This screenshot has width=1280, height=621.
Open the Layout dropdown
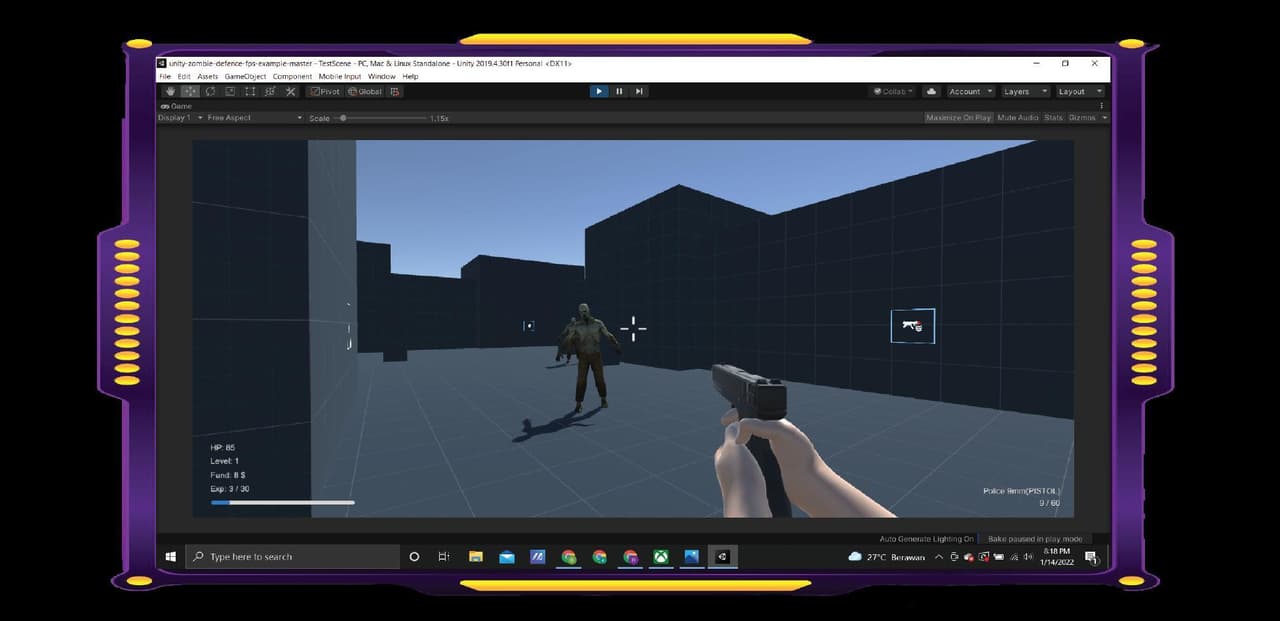tap(1080, 91)
